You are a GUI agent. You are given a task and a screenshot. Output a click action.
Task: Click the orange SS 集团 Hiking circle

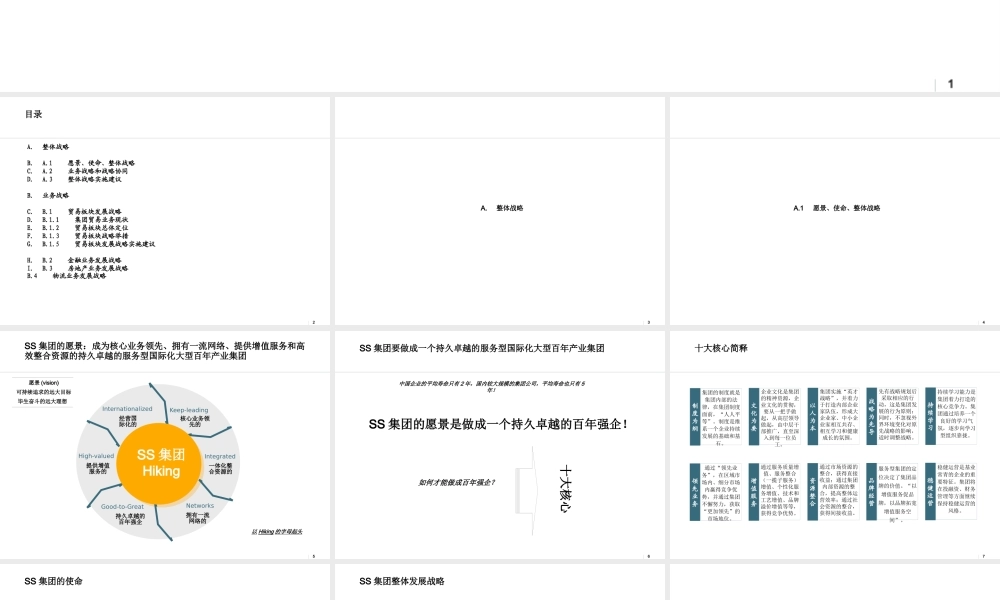[x=161, y=463]
